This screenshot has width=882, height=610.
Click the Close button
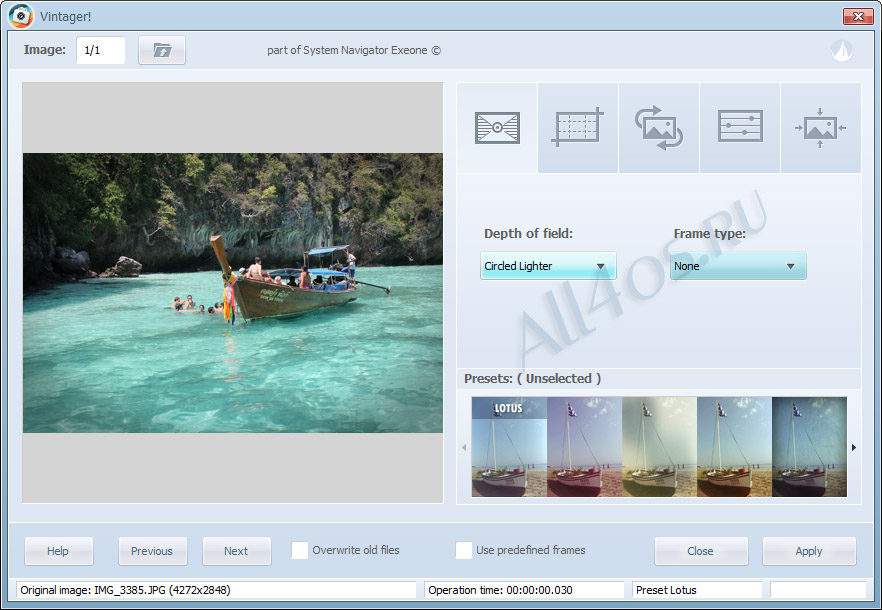coord(701,551)
